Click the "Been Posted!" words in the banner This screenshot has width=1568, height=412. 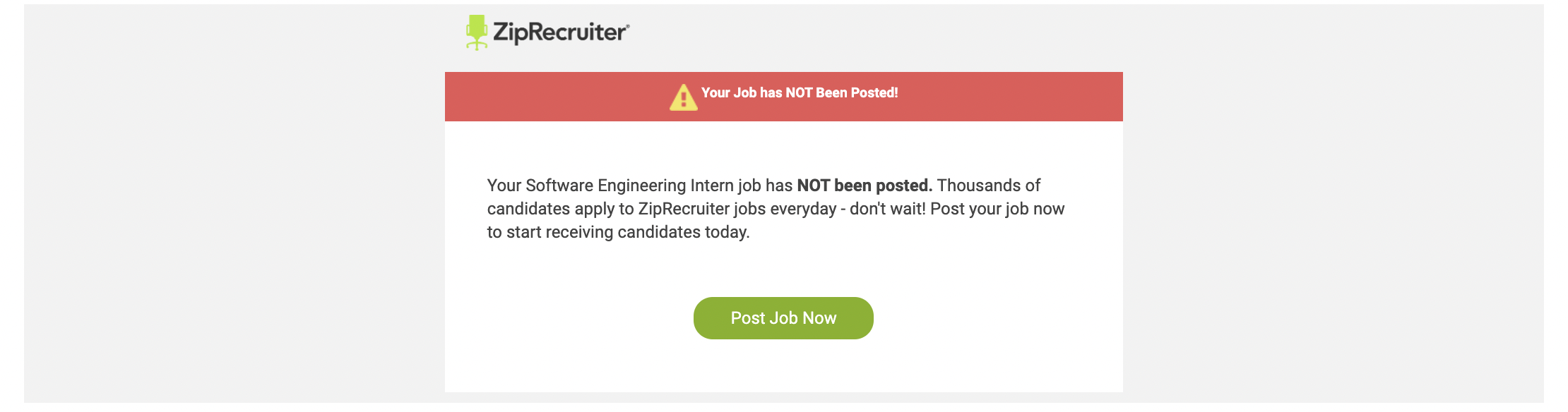coord(857,92)
